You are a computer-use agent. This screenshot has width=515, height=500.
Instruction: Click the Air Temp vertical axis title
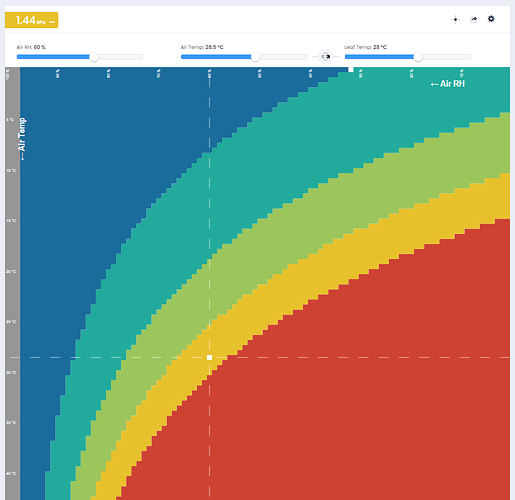coord(22,139)
